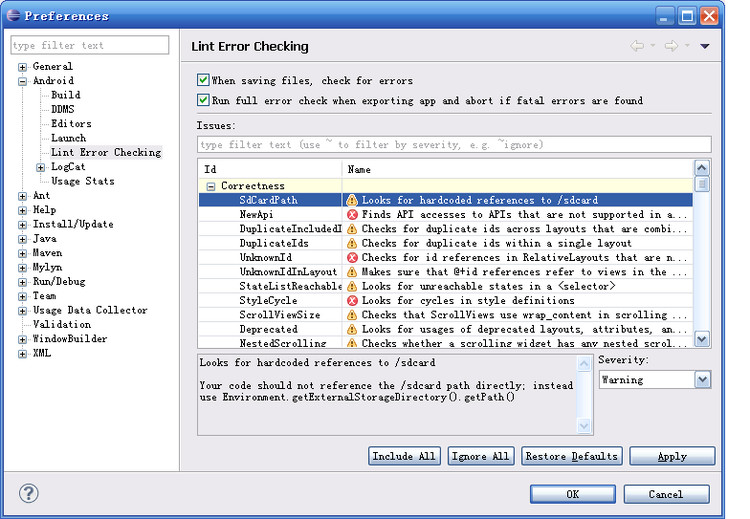Sort issues by Name column header
This screenshot has height=519, width=750.
(x=518, y=169)
